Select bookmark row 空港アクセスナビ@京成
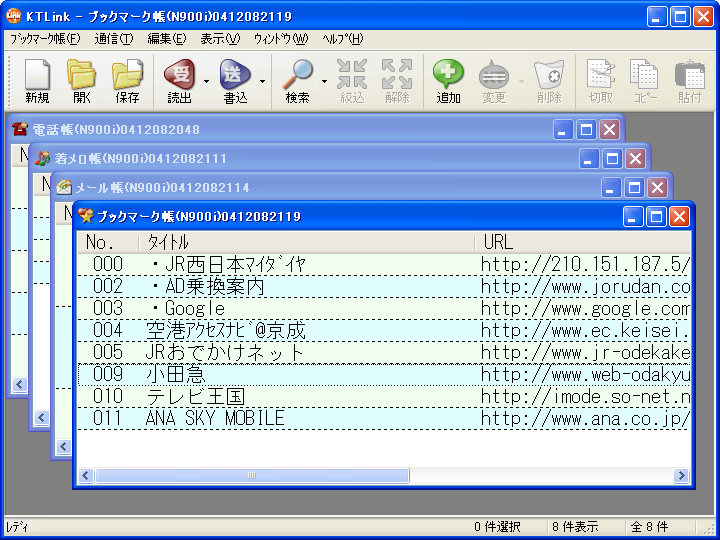Image resolution: width=720 pixels, height=540 pixels. pos(384,330)
